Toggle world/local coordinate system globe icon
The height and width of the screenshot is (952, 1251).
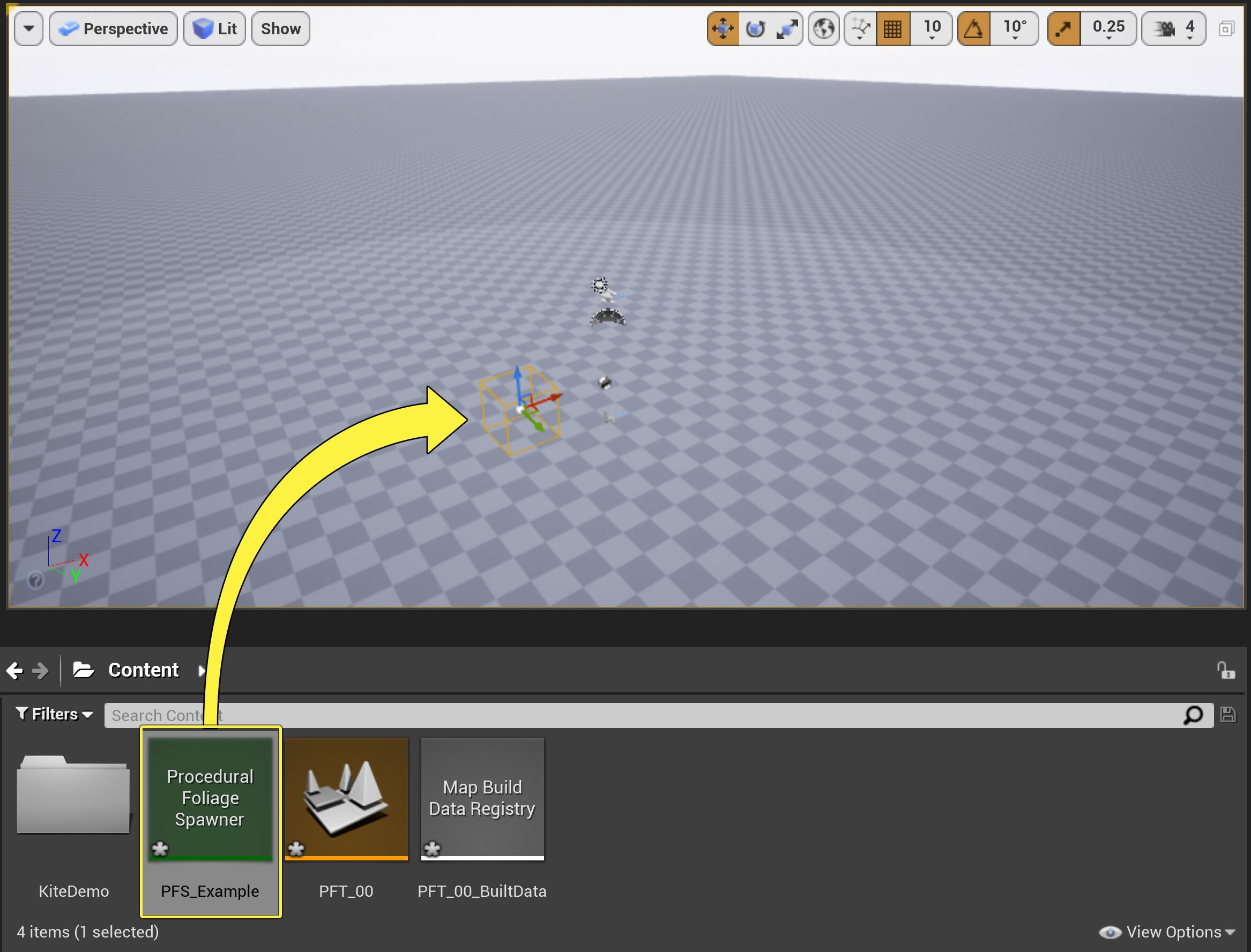click(823, 28)
